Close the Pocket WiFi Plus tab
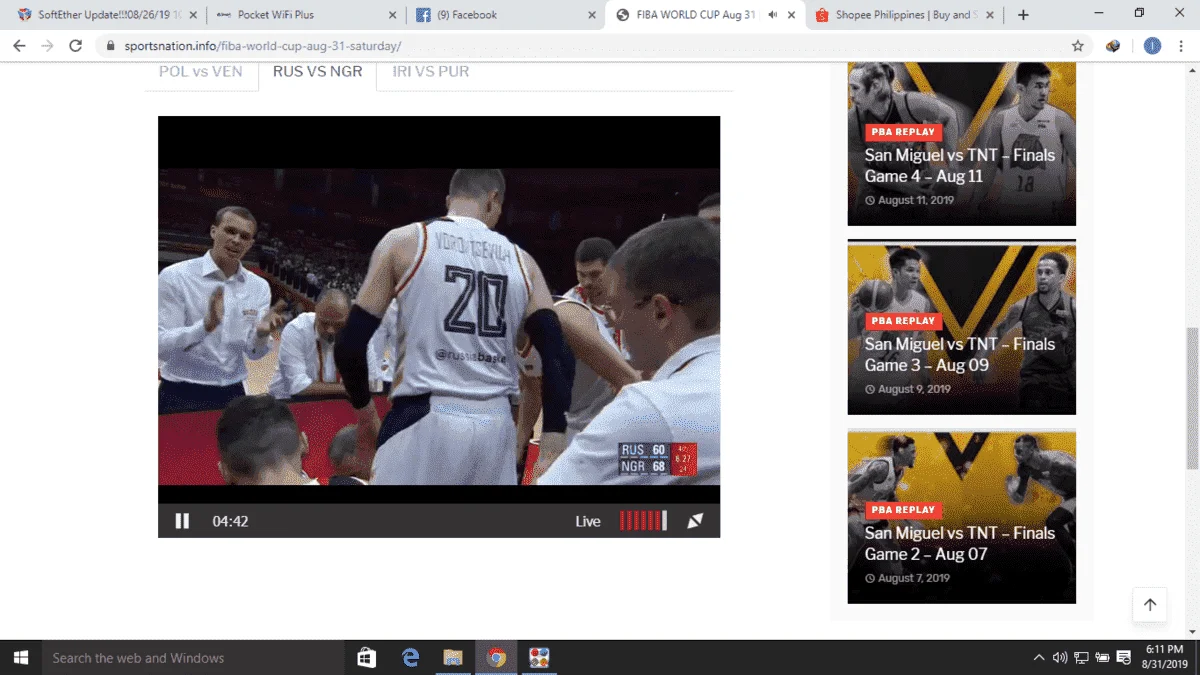 point(392,15)
